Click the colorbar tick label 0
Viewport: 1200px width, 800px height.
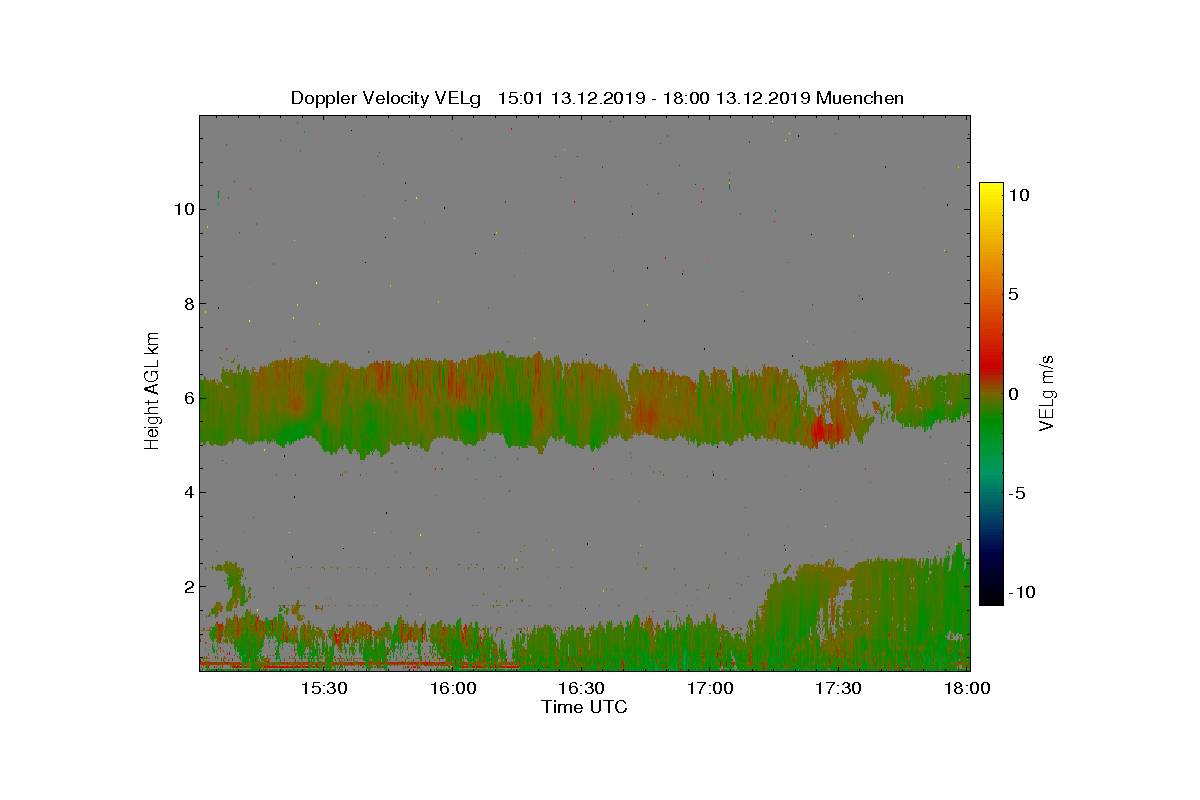point(1013,394)
